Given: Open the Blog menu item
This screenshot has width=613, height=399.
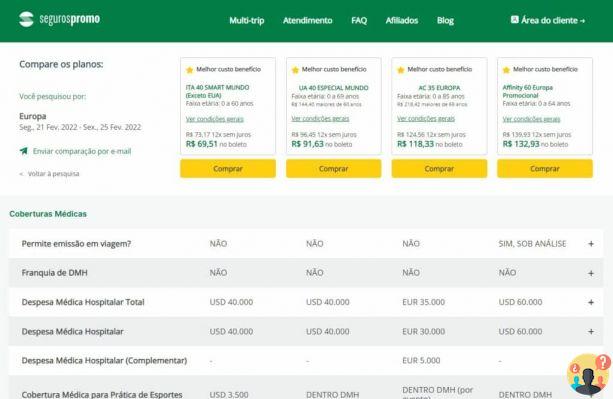Looking at the screenshot, I should 445,20.
